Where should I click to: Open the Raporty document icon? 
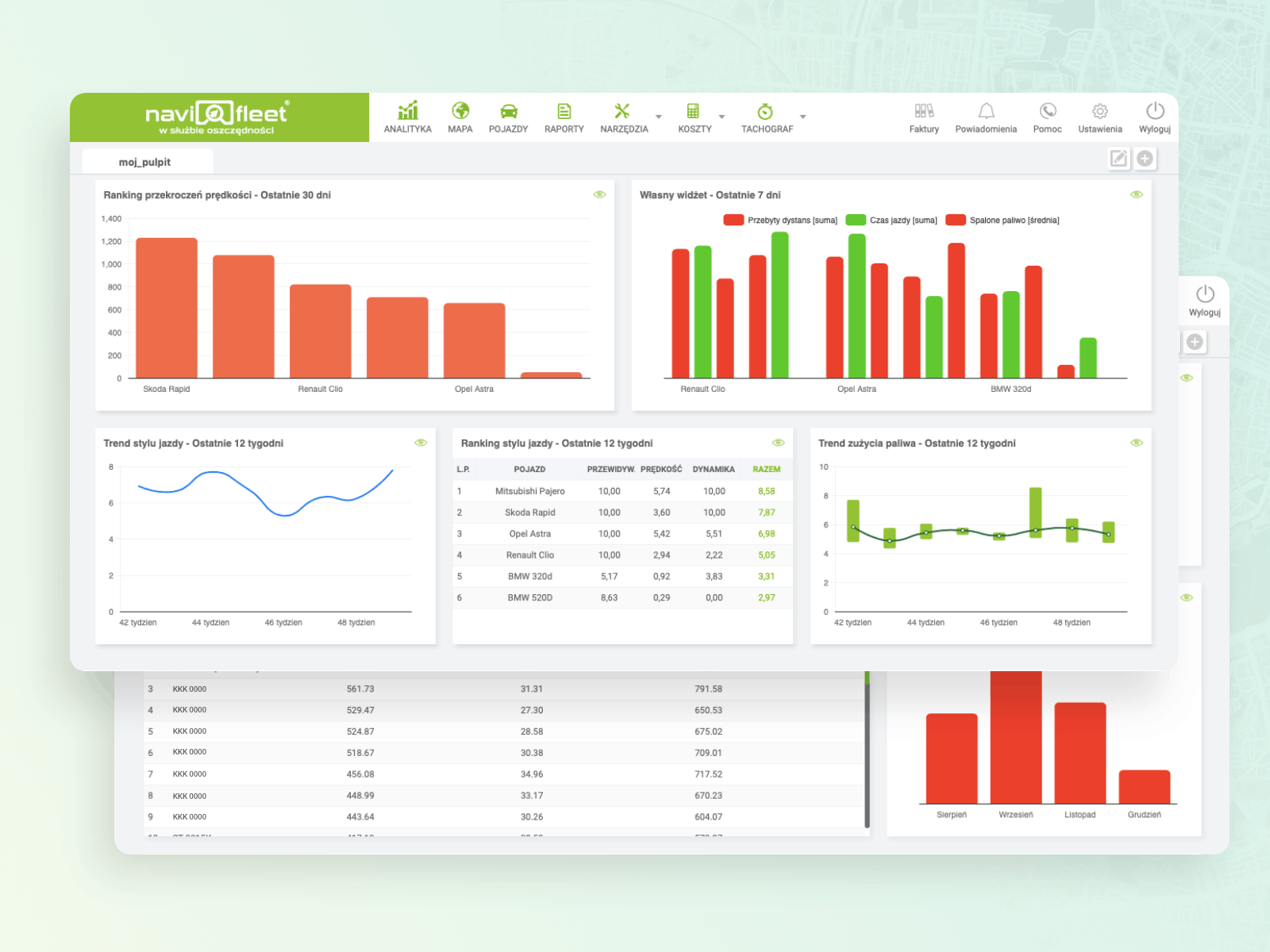[x=564, y=111]
